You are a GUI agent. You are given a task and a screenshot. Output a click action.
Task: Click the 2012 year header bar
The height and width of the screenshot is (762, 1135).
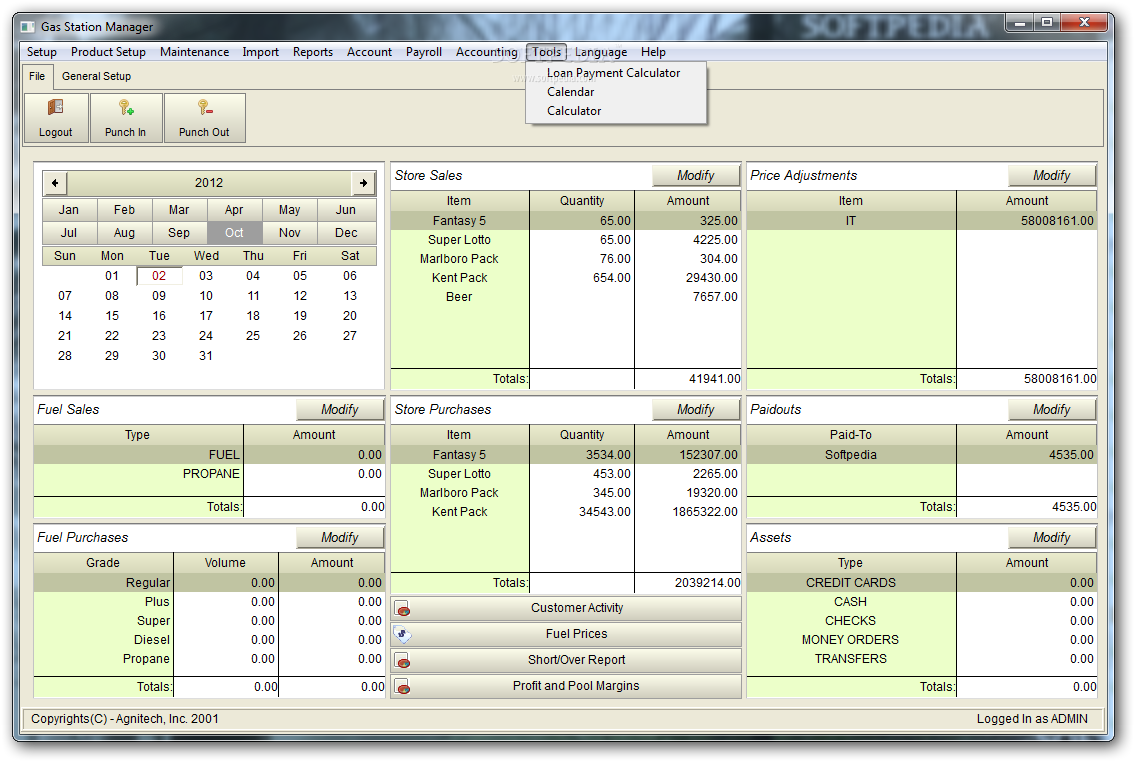209,183
